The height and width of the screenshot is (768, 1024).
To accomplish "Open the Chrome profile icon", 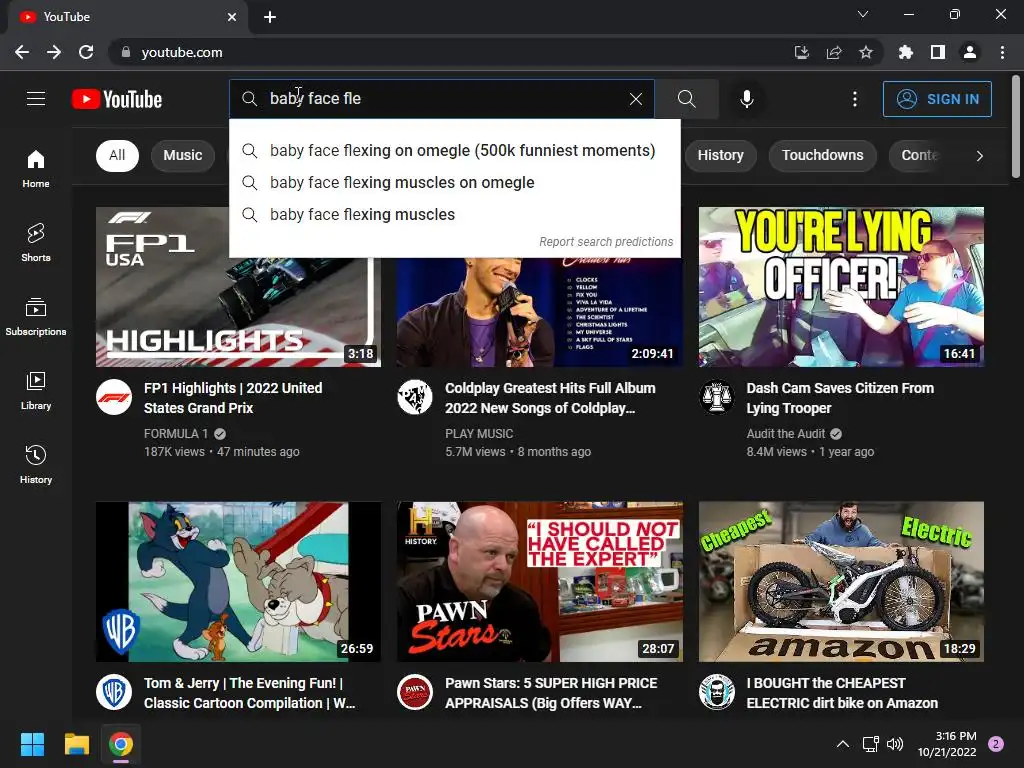I will [969, 52].
